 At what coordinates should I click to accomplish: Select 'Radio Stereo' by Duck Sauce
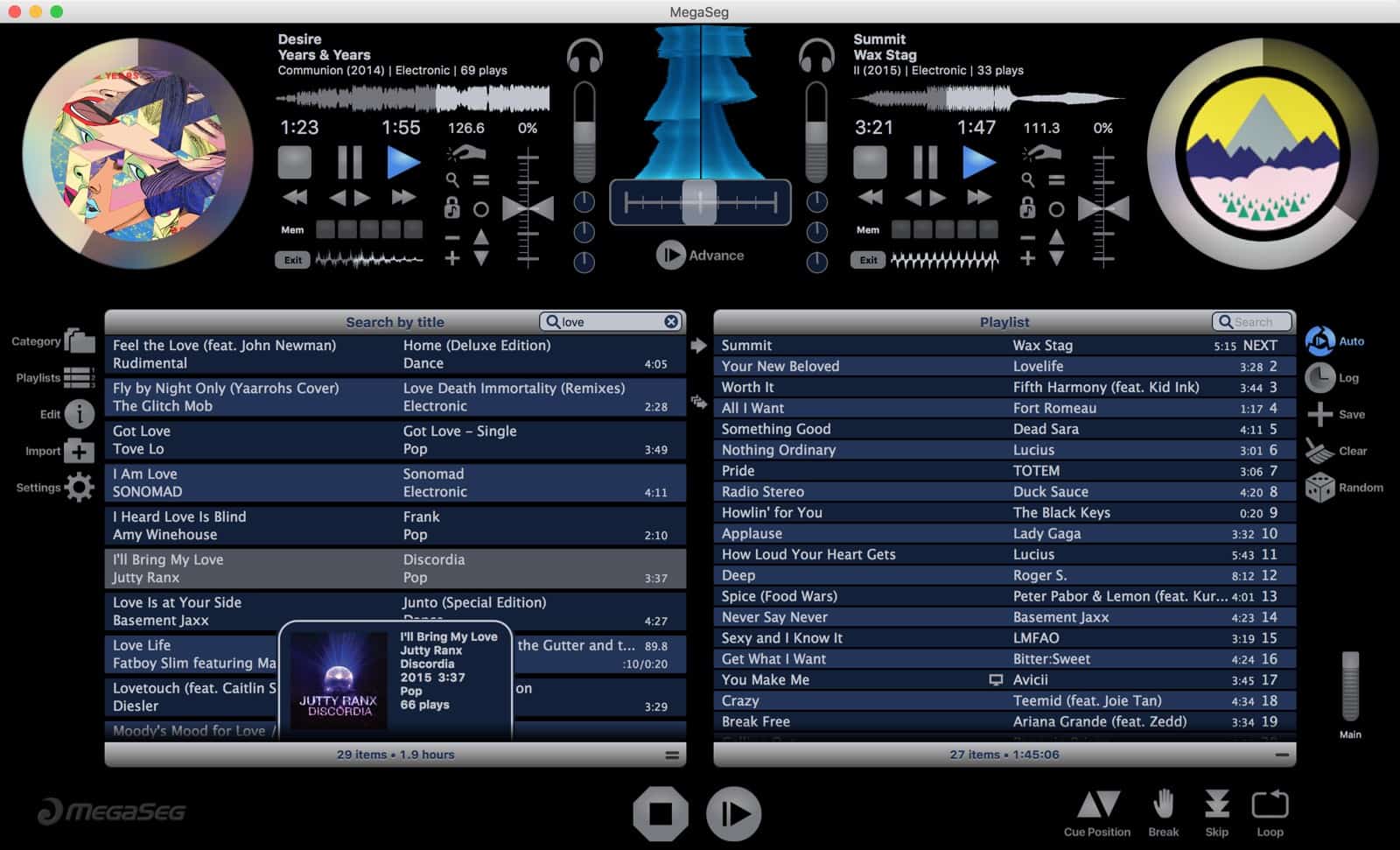(x=1004, y=492)
